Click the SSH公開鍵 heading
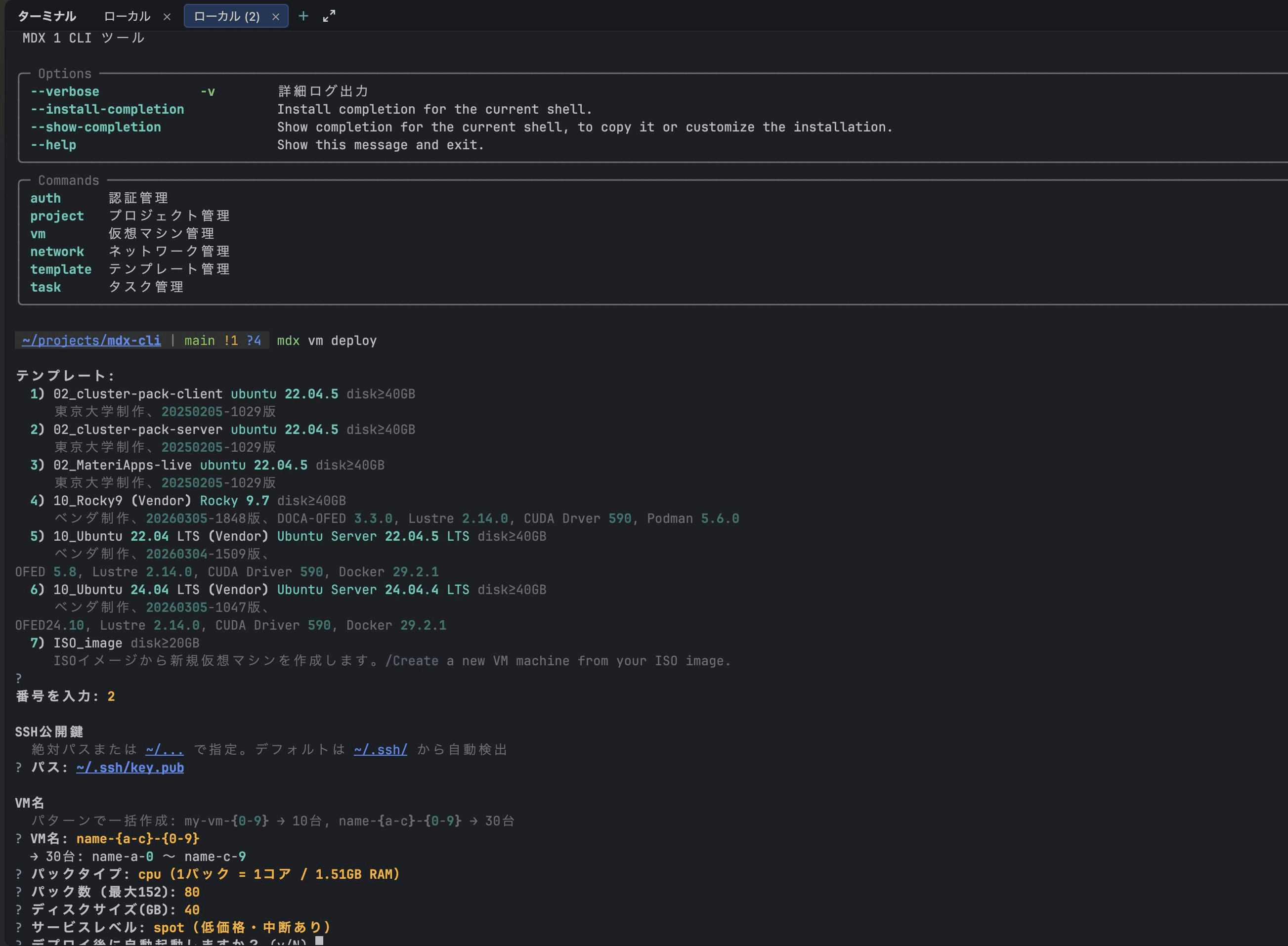This screenshot has height=946, width=1288. (x=49, y=732)
